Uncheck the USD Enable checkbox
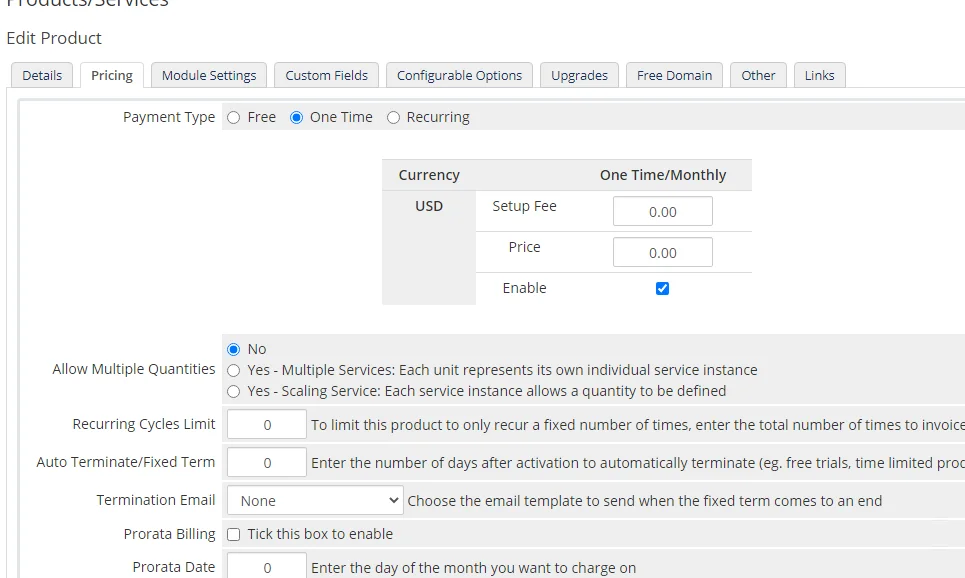 coord(662,289)
